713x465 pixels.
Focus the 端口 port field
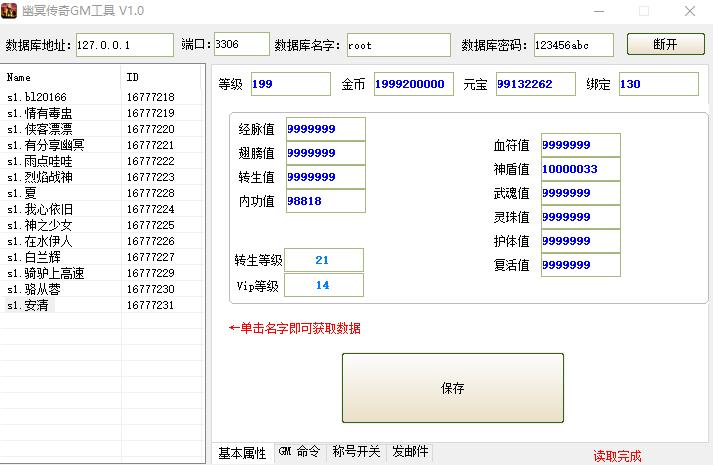241,45
